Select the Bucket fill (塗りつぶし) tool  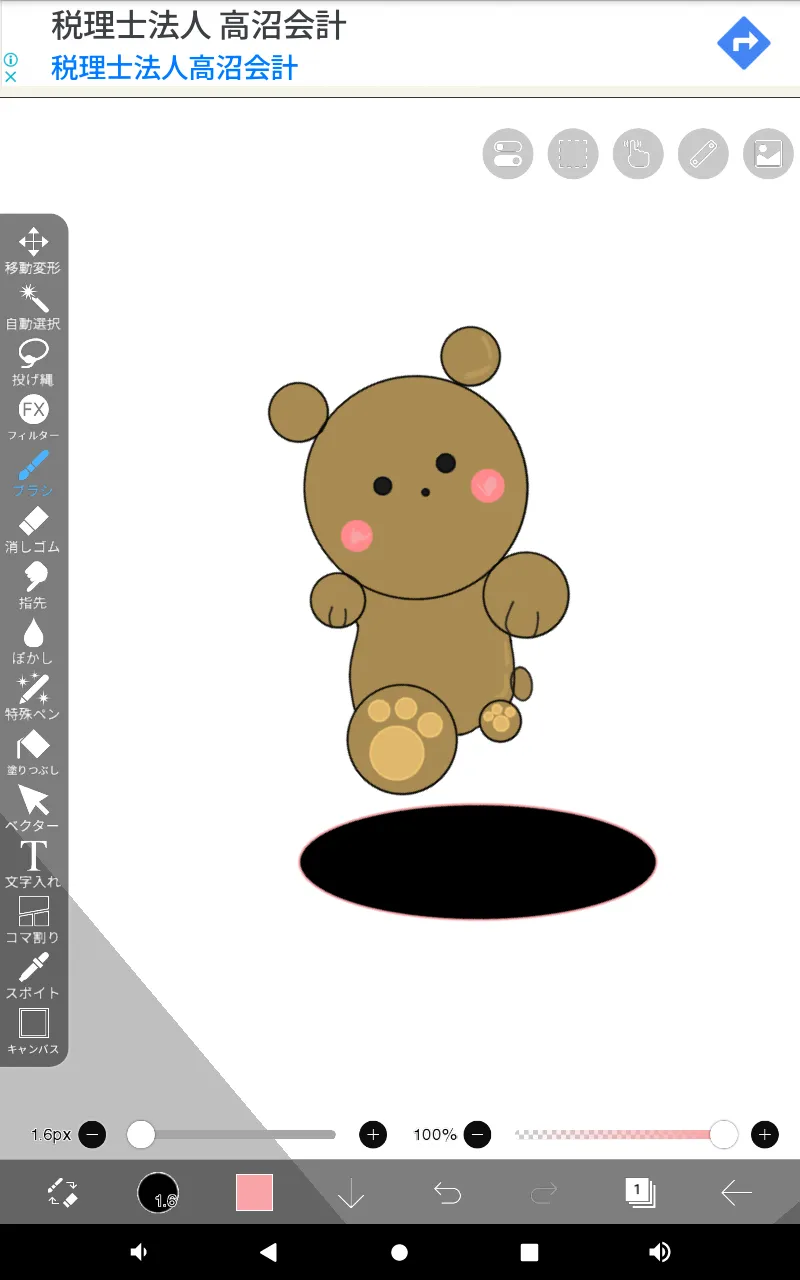(x=33, y=753)
